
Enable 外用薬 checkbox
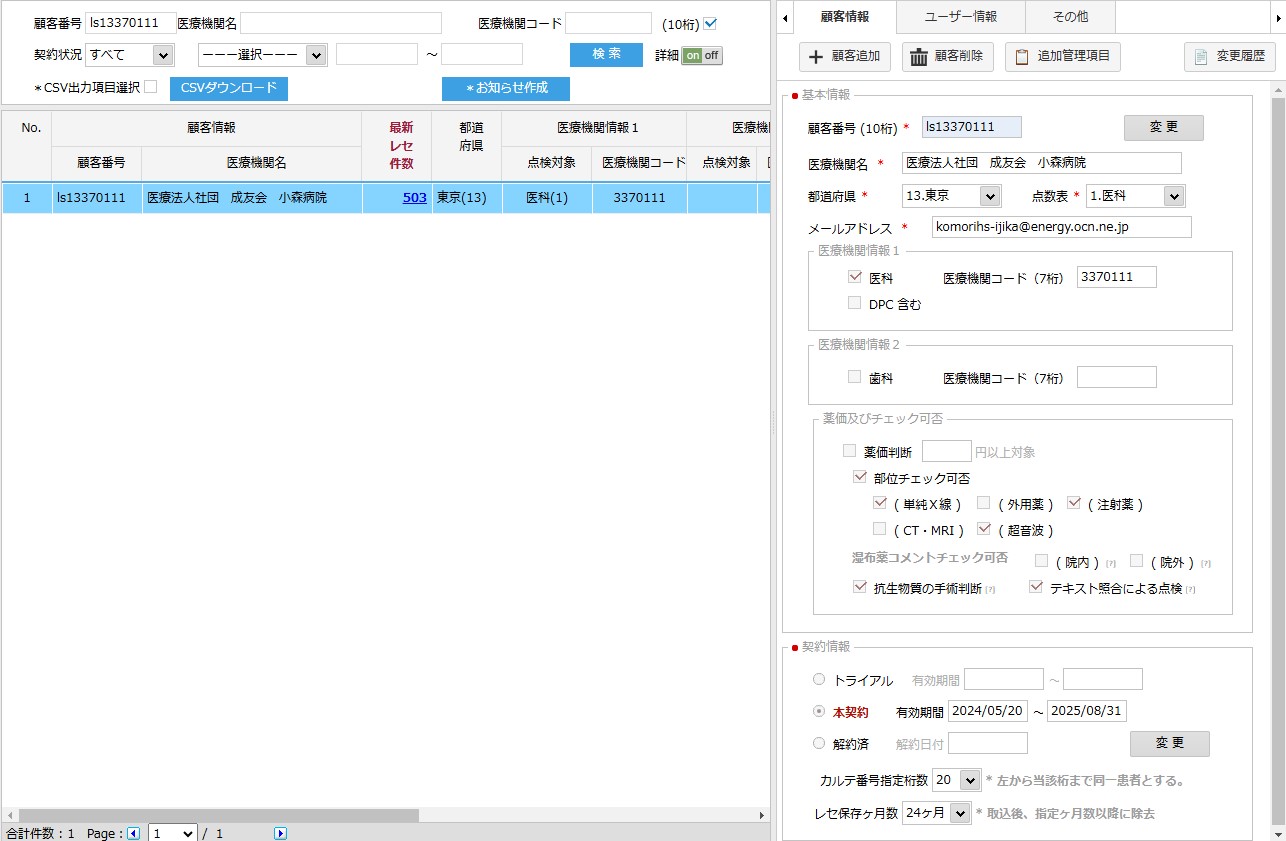point(984,503)
